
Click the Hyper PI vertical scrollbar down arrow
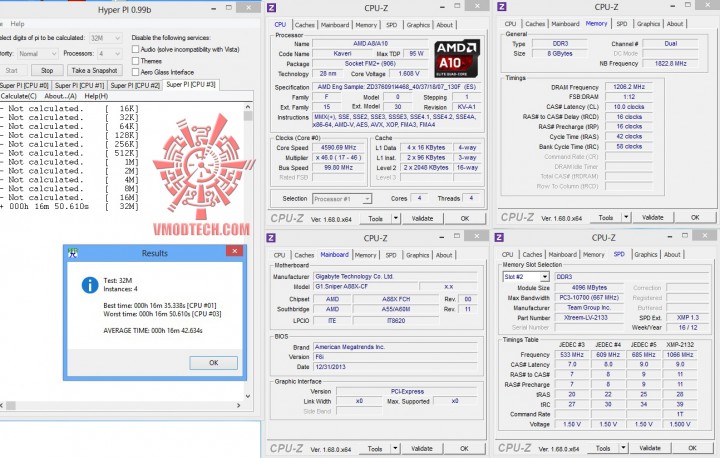[x=248, y=396]
